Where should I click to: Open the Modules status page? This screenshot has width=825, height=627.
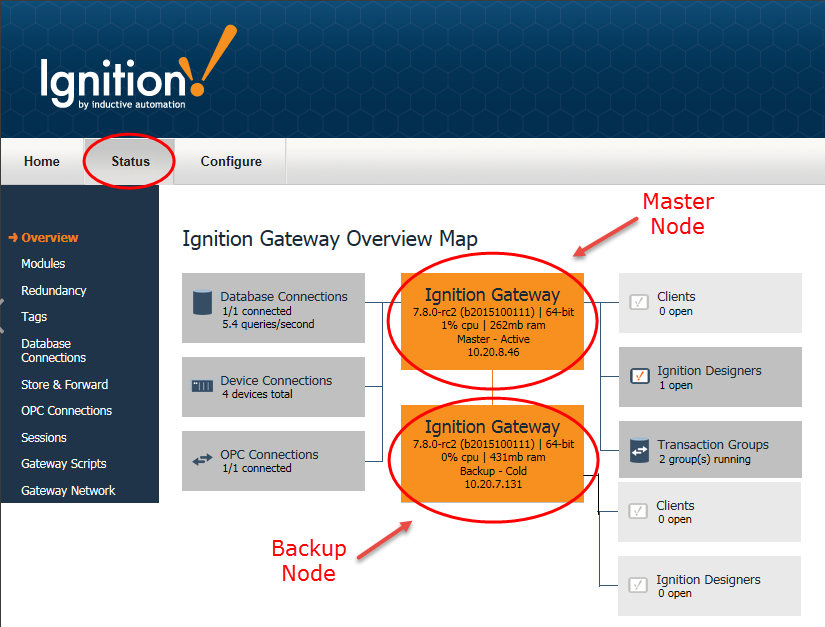tap(43, 264)
